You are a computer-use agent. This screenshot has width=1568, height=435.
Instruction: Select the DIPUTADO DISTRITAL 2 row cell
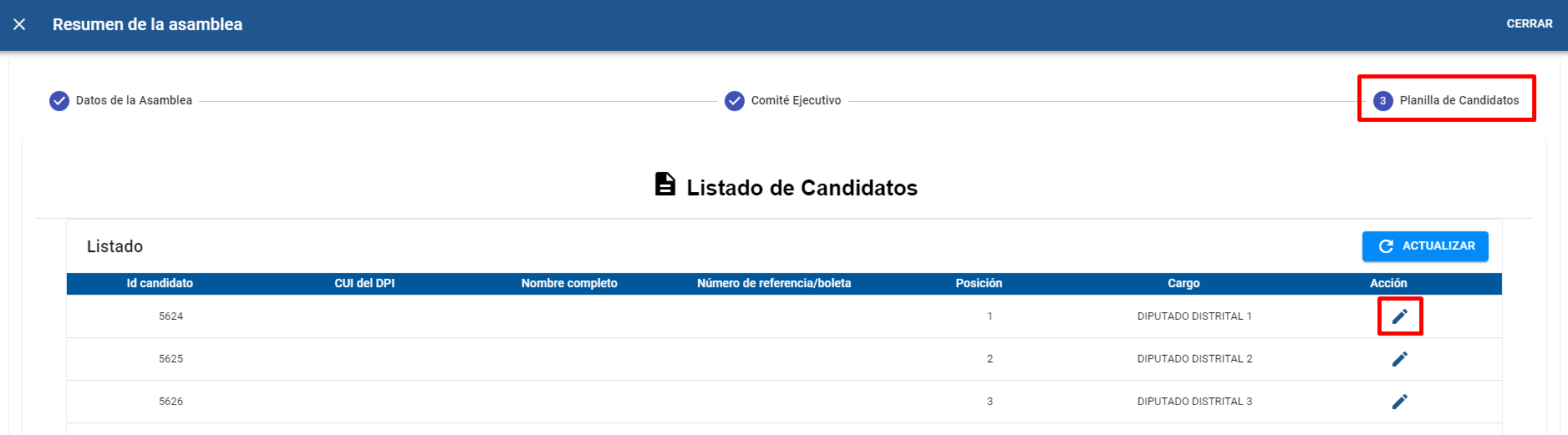coord(1194,359)
